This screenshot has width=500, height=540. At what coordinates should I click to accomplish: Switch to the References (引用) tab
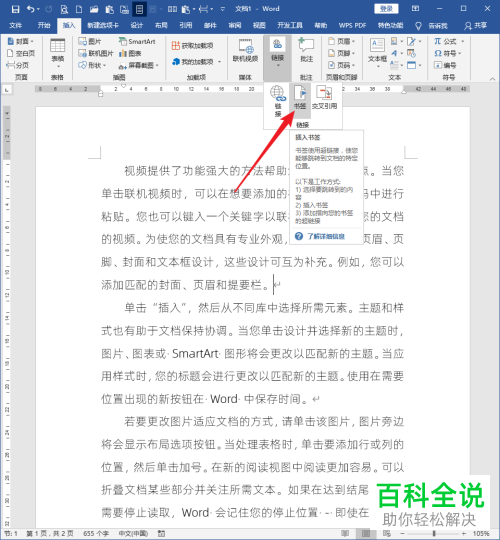coord(186,25)
